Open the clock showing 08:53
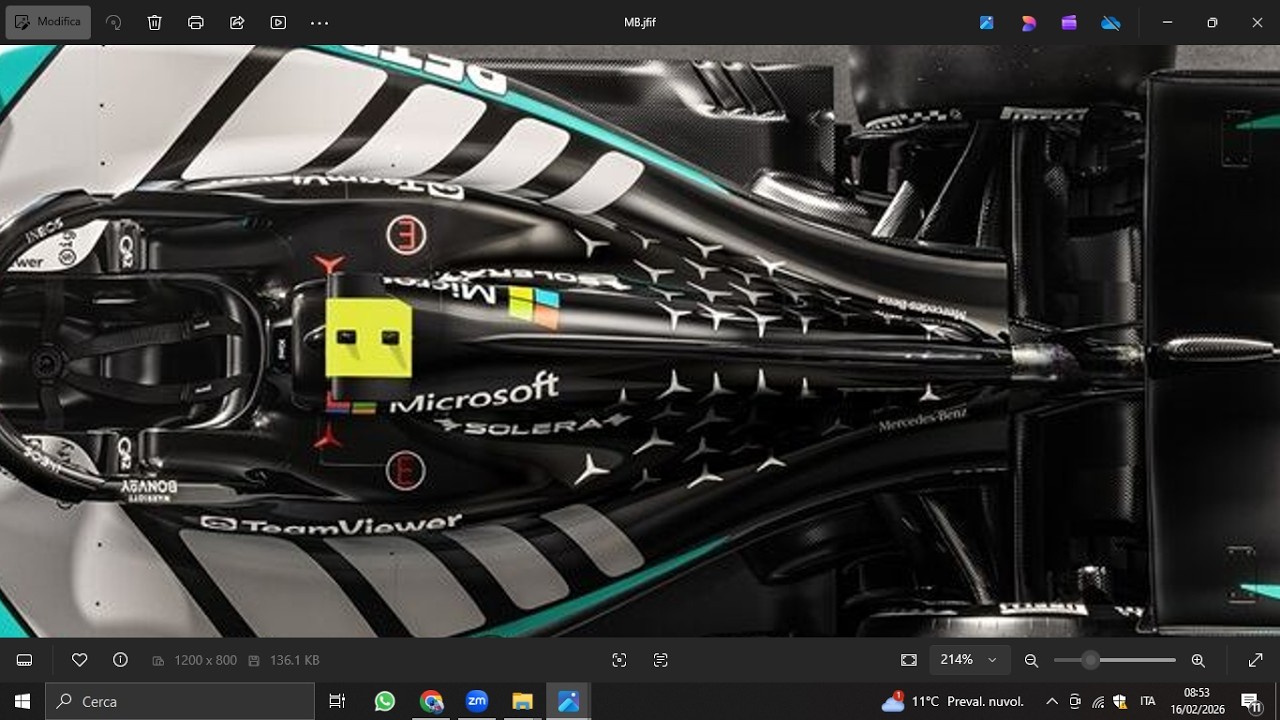 point(1196,701)
